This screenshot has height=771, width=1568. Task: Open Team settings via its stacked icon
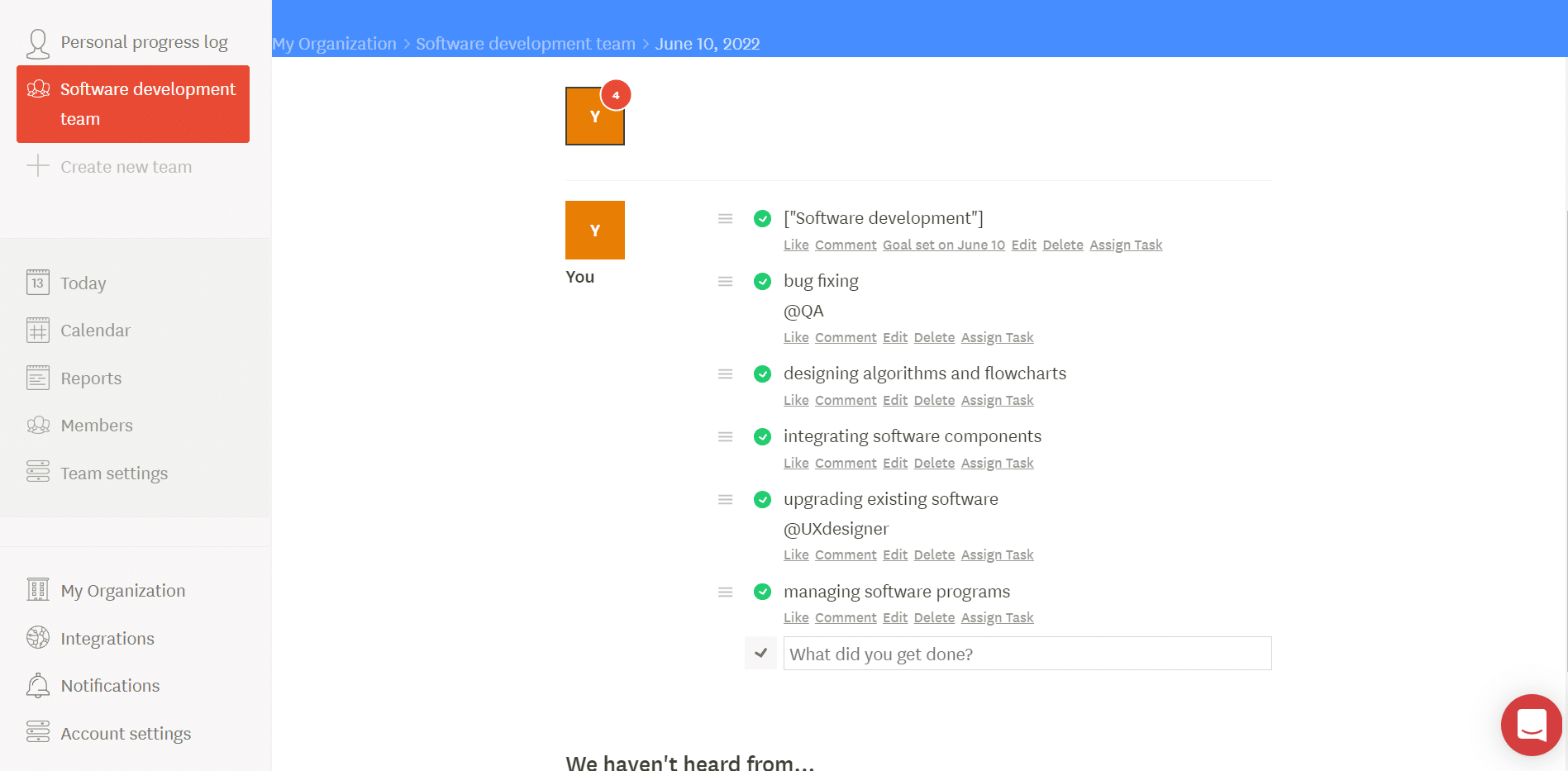(37, 472)
